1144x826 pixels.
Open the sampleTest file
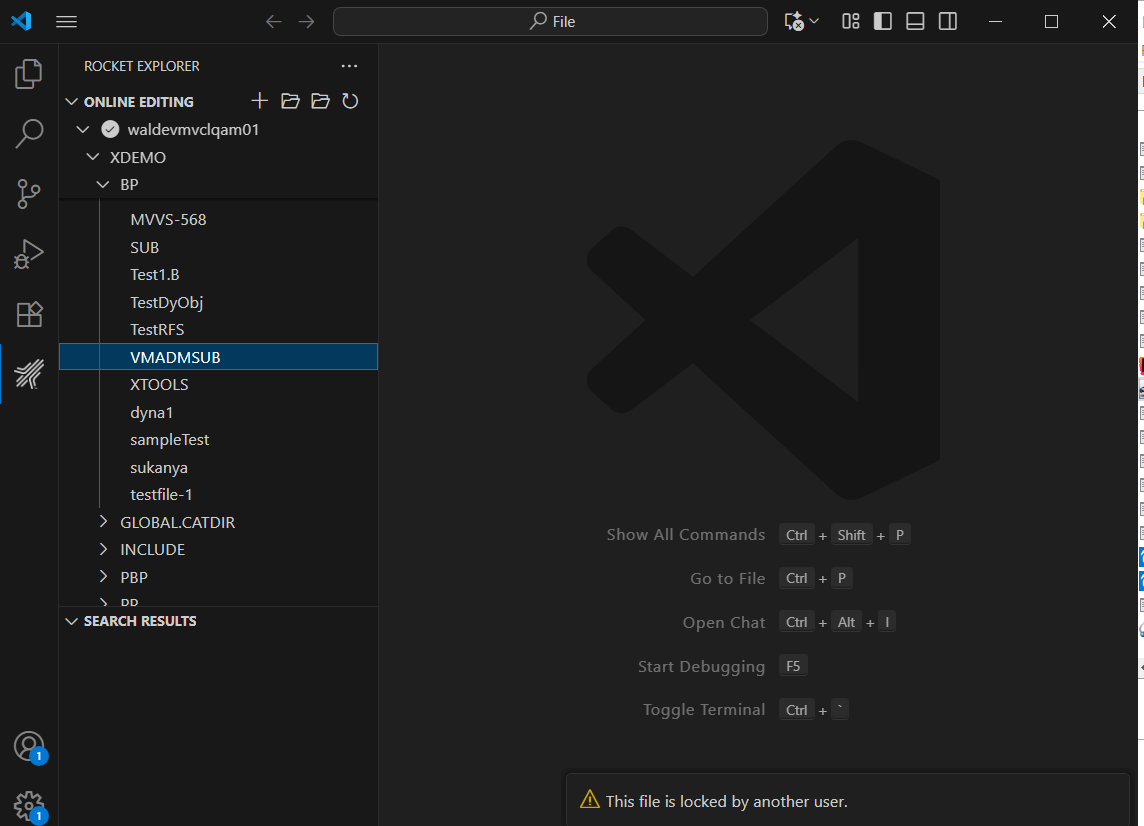(169, 440)
